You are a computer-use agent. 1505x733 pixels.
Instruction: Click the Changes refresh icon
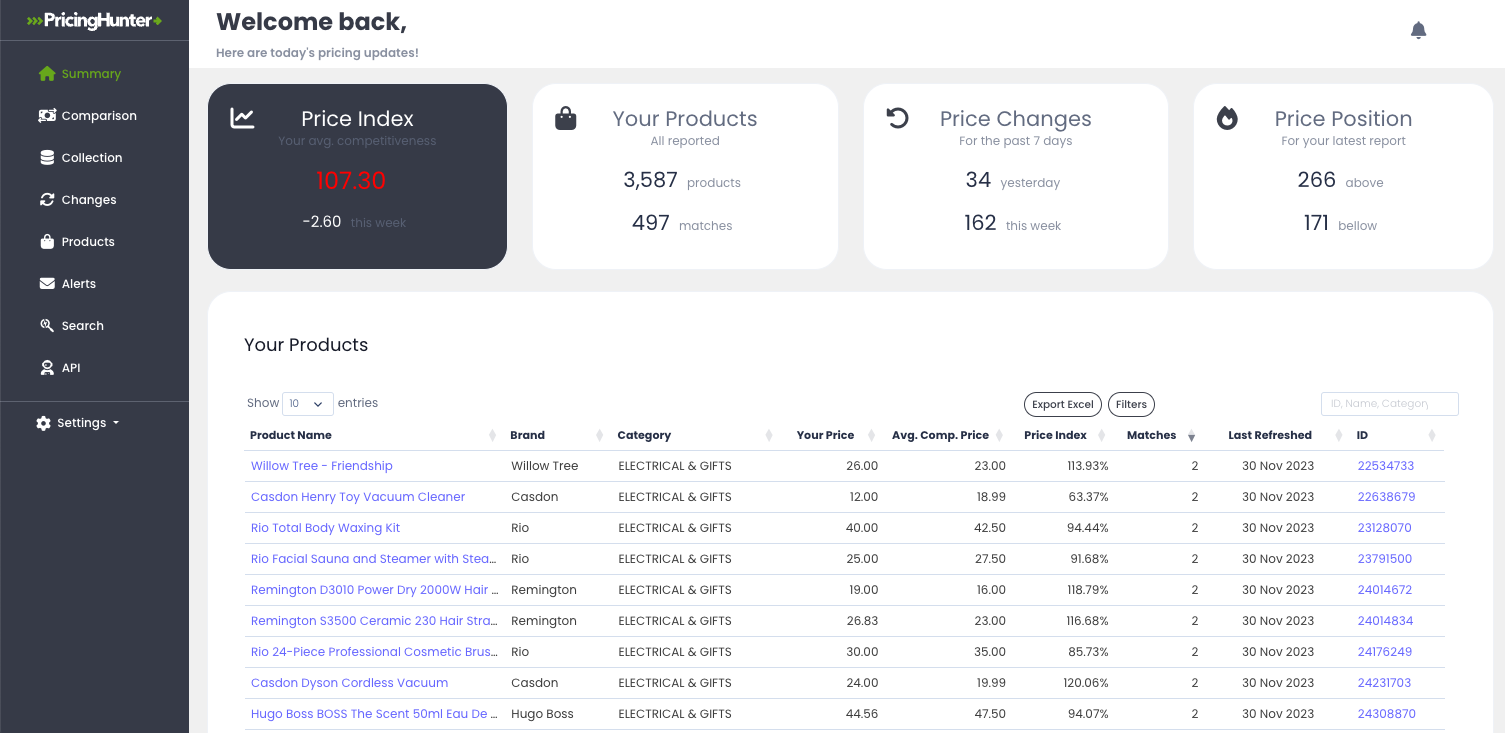tap(46, 199)
